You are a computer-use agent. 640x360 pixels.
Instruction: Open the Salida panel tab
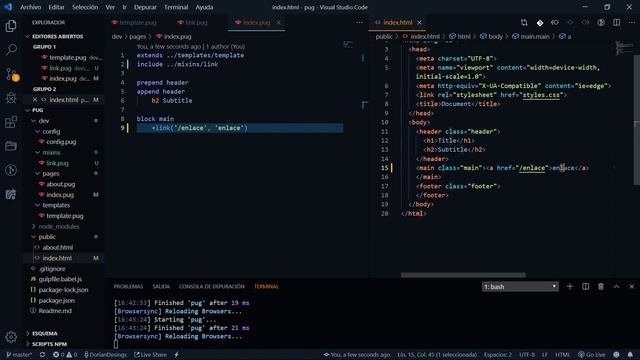[161, 287]
